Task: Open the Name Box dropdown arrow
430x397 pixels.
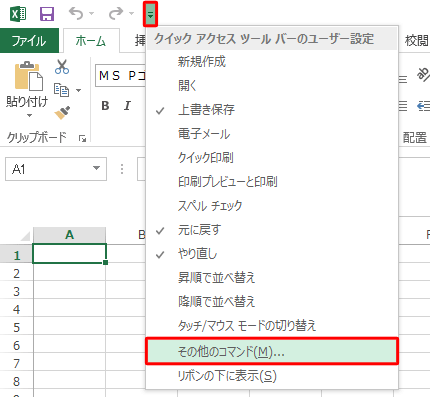Action: [97, 168]
